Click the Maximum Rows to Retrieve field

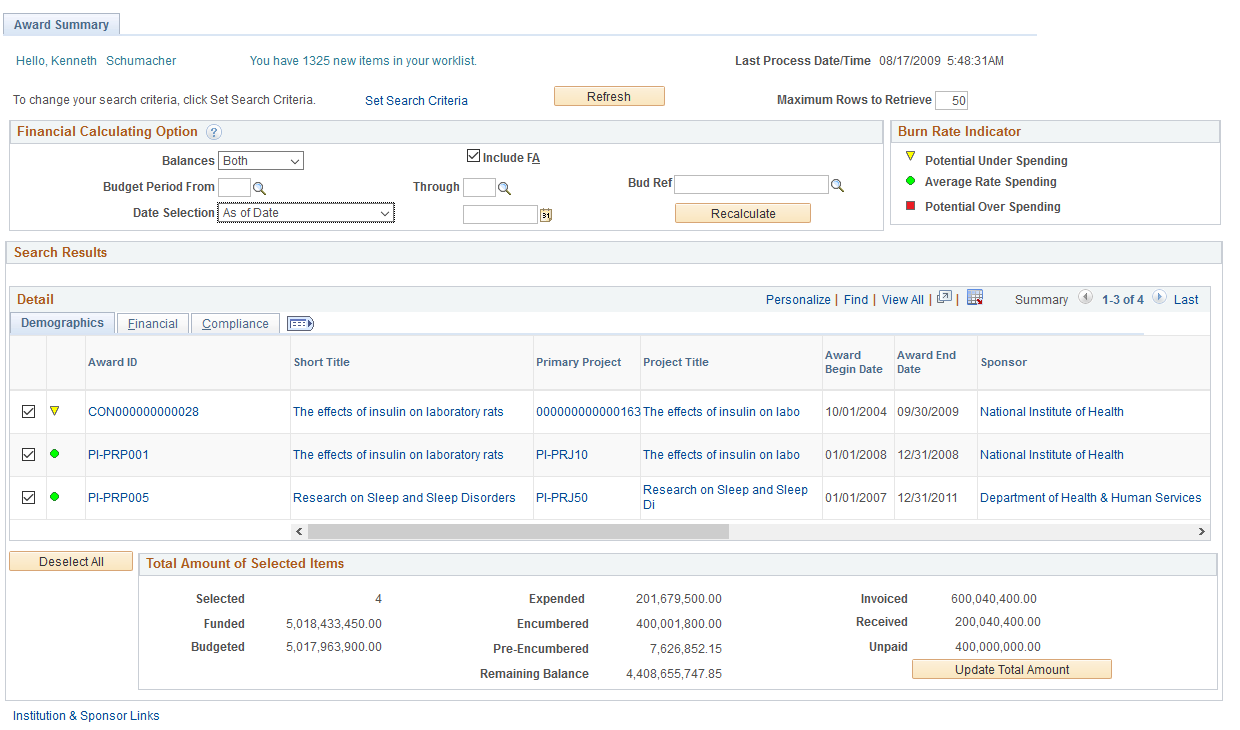(x=951, y=100)
